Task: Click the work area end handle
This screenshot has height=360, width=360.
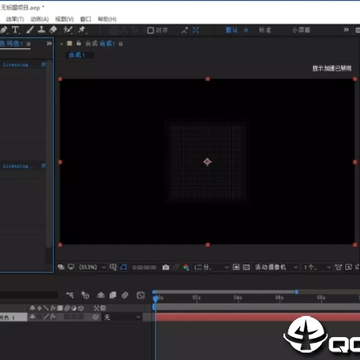Action: pos(296,292)
